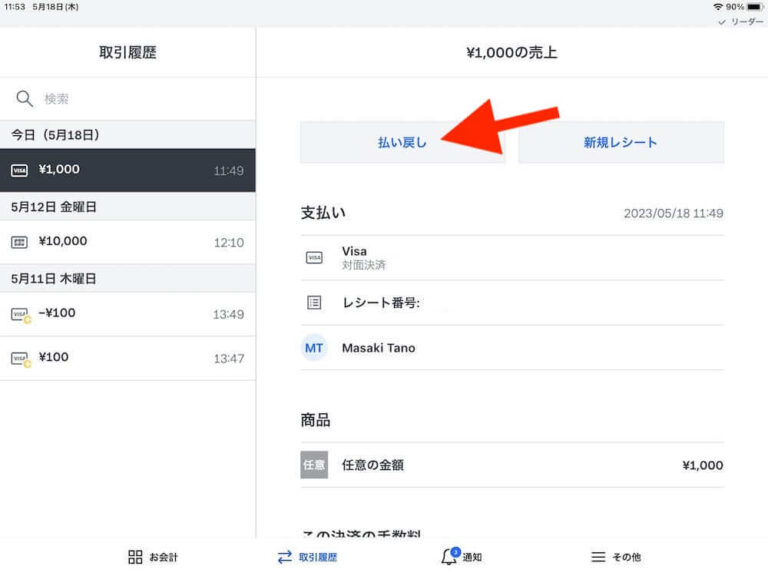Open the ¥10,000 transaction from 12:10
This screenshot has height=576, width=768.
pyautogui.click(x=127, y=241)
